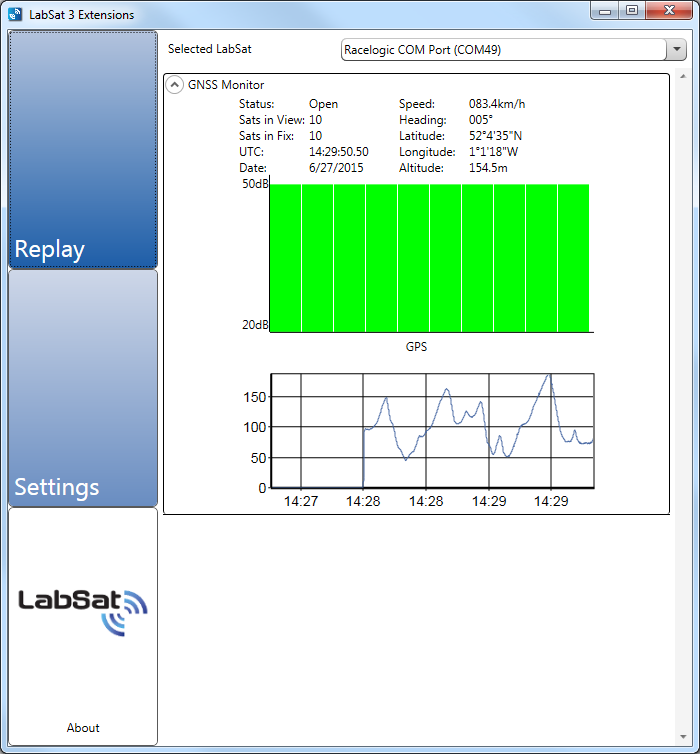Collapse the GNSS Monitor section
Screen dimensions: 700x754
click(x=175, y=85)
